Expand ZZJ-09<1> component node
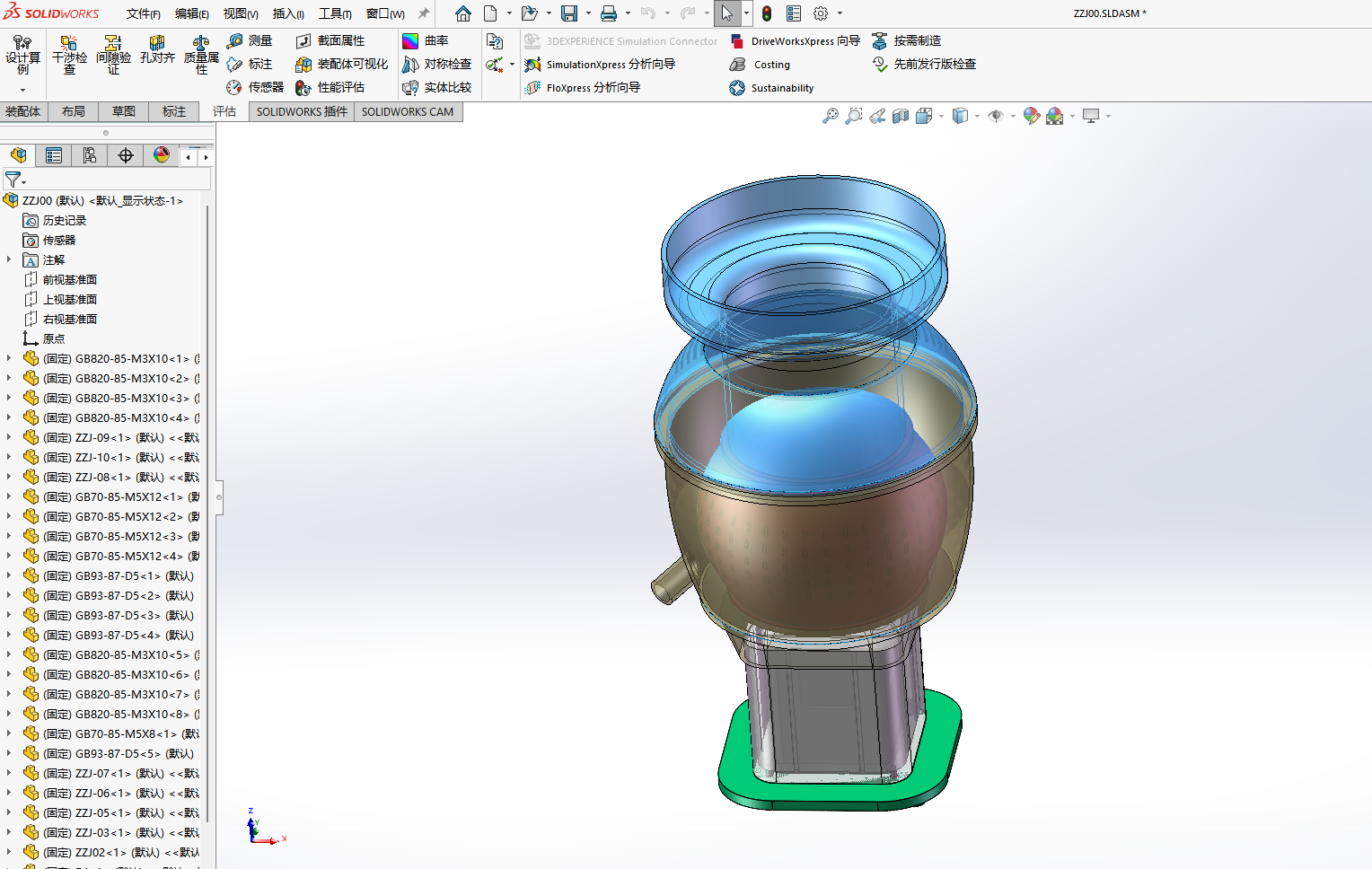Image resolution: width=1372 pixels, height=869 pixels. [x=9, y=437]
